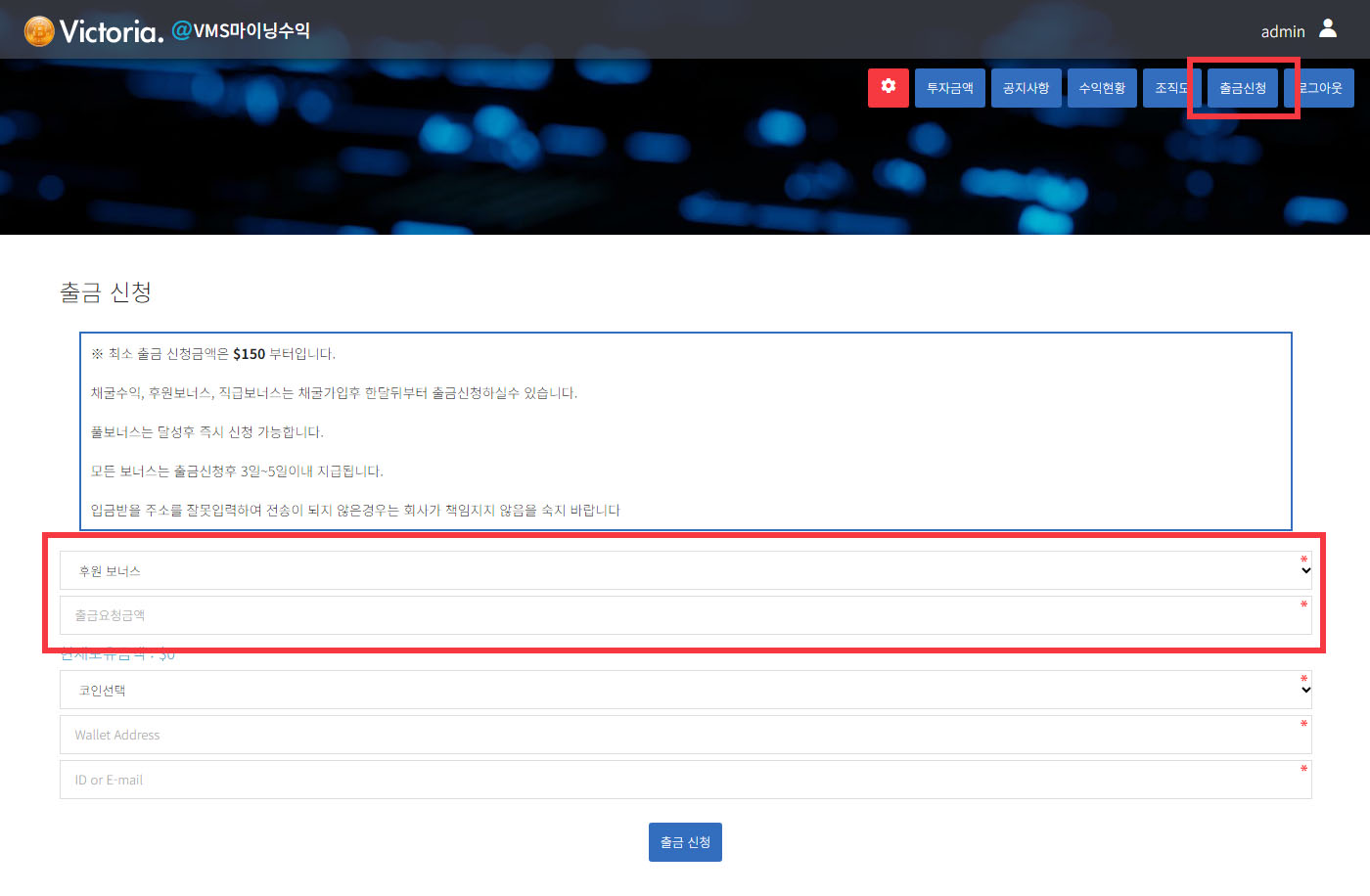This screenshot has width=1370, height=896.
Task: Click the admin user profile icon
Action: (x=1327, y=29)
